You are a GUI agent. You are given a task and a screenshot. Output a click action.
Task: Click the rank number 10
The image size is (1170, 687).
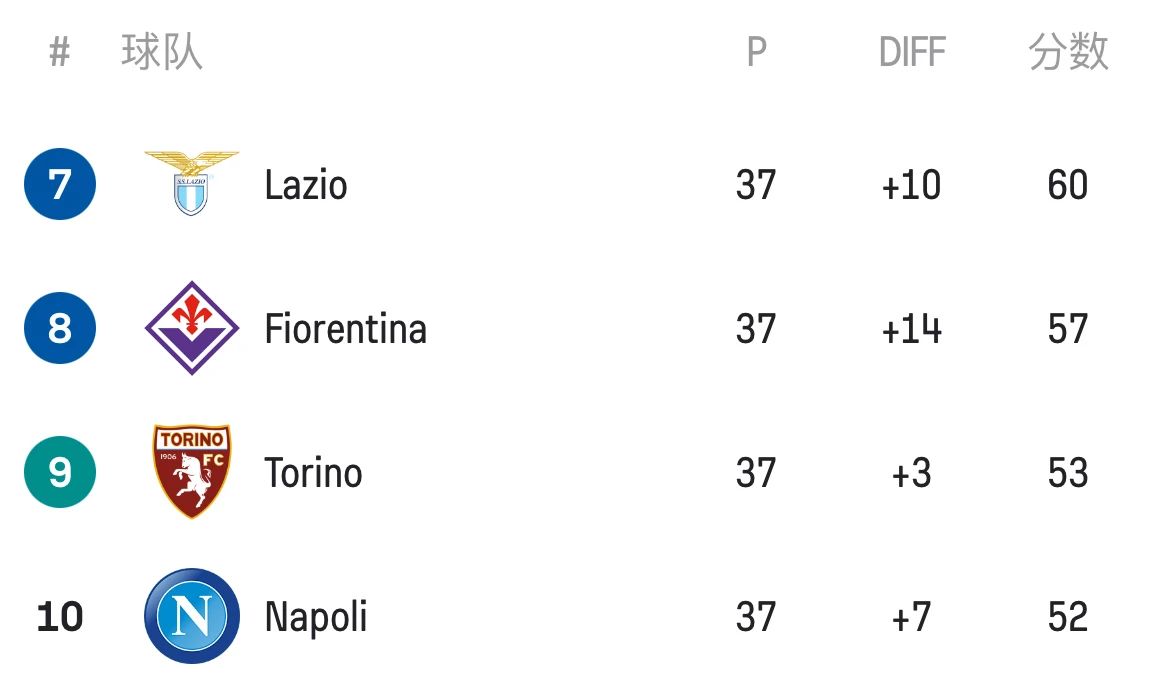coord(60,617)
